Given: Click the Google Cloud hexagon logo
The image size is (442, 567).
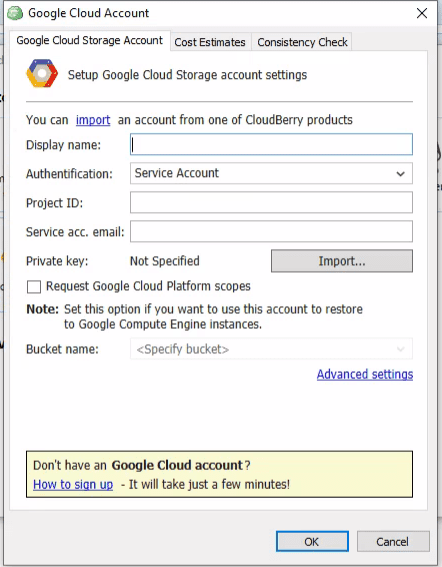Looking at the screenshot, I should point(42,73).
